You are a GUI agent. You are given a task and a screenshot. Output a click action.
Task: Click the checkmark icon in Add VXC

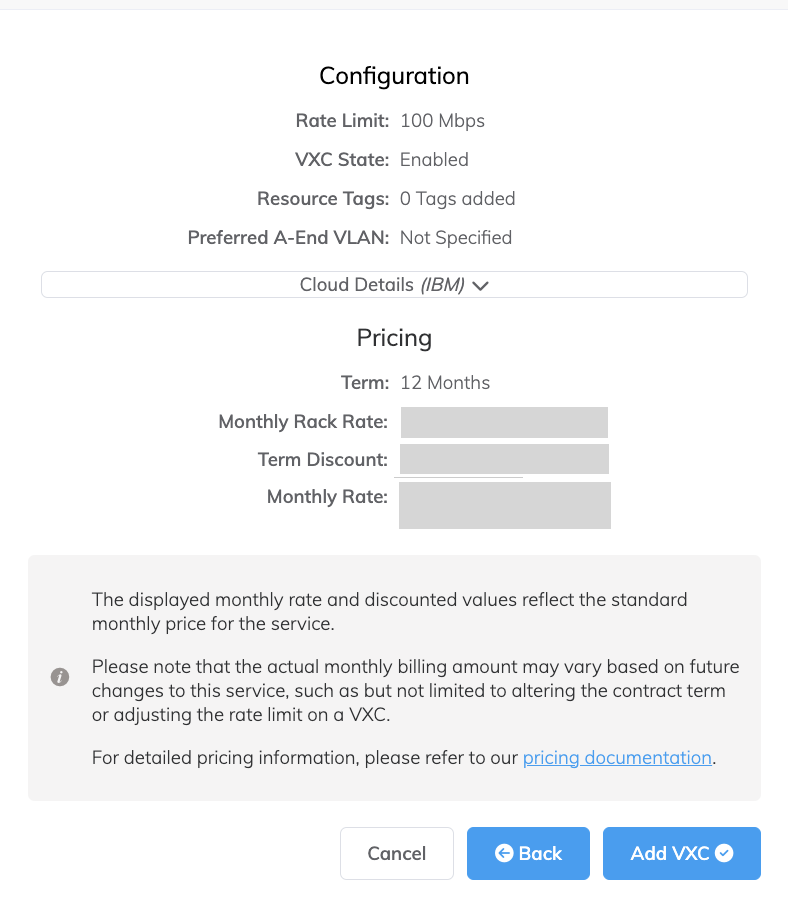coord(724,853)
